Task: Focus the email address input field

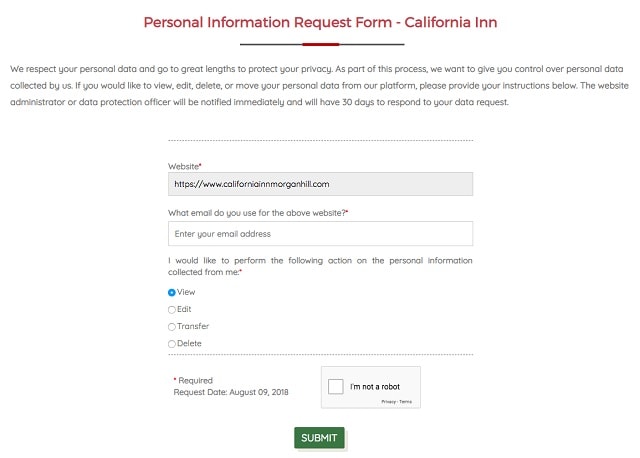Action: [320, 233]
